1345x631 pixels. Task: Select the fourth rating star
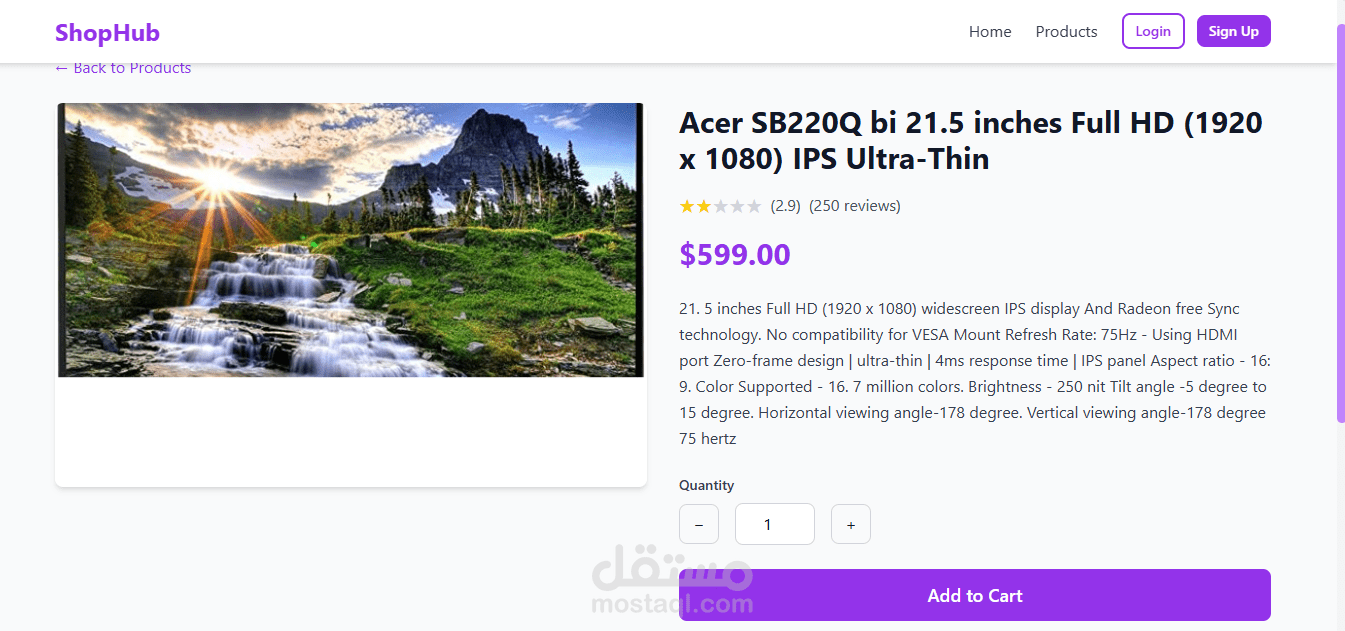[x=737, y=207]
